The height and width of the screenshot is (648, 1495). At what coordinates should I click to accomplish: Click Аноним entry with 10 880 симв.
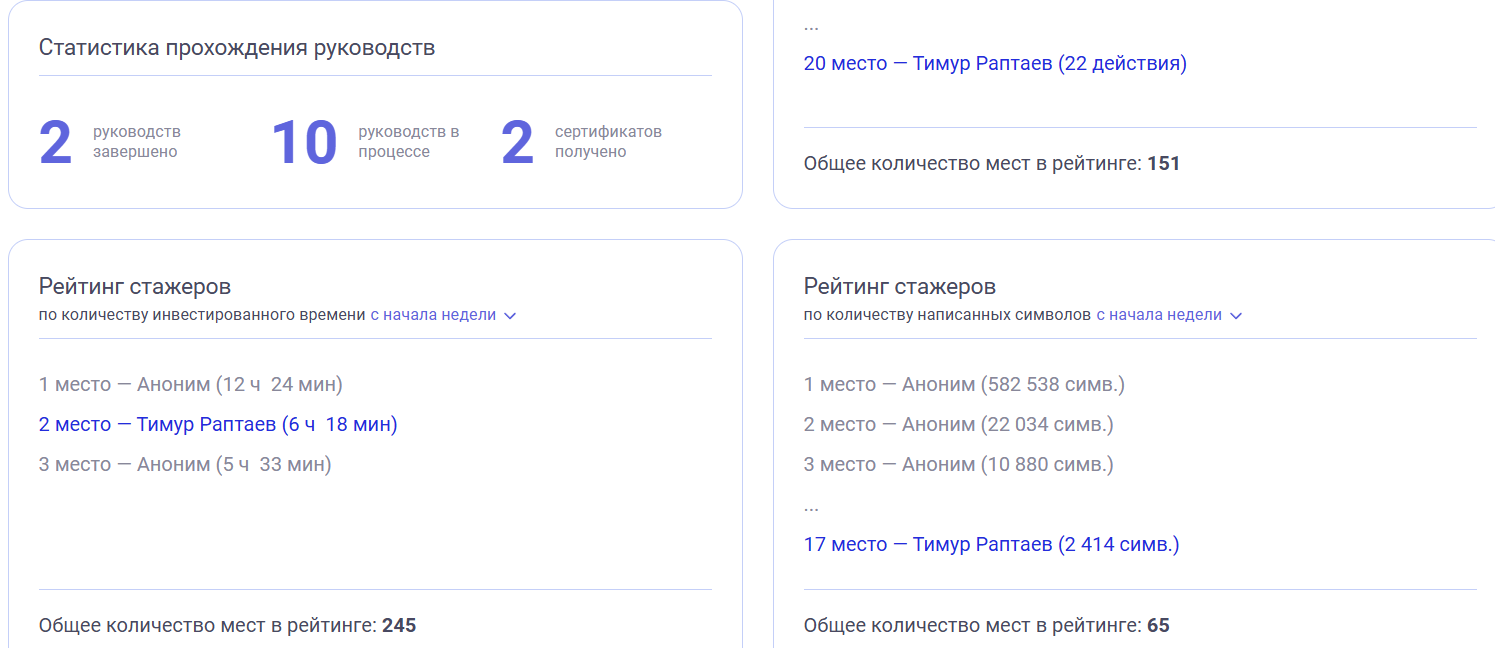coord(958,465)
